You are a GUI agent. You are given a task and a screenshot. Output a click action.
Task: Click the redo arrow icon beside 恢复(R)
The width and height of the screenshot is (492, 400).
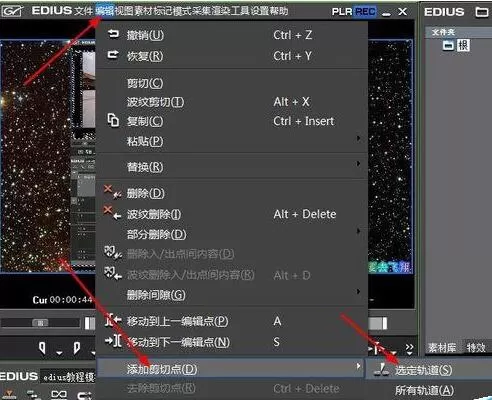coord(113,55)
